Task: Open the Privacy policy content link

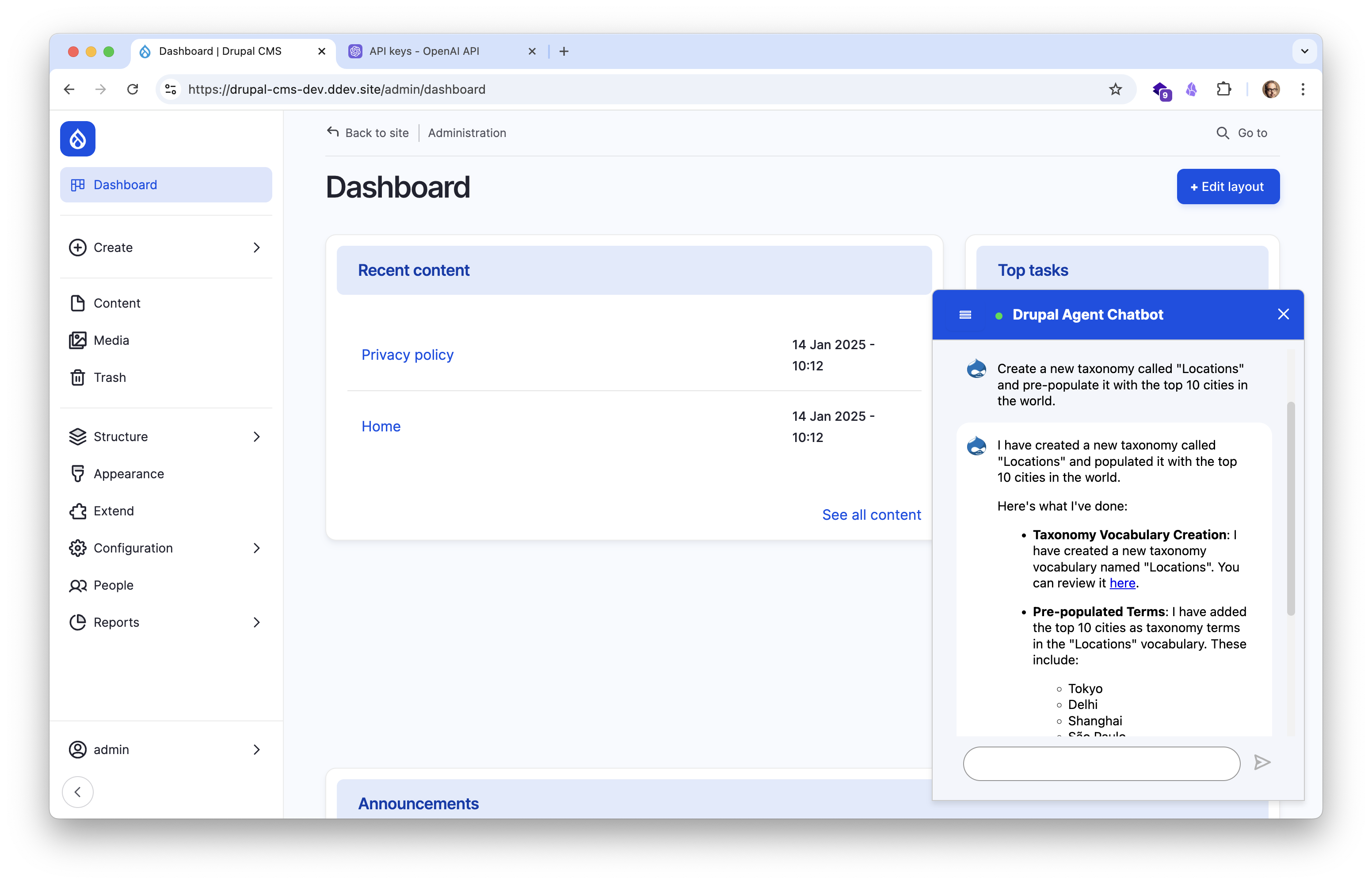Action: click(x=408, y=355)
